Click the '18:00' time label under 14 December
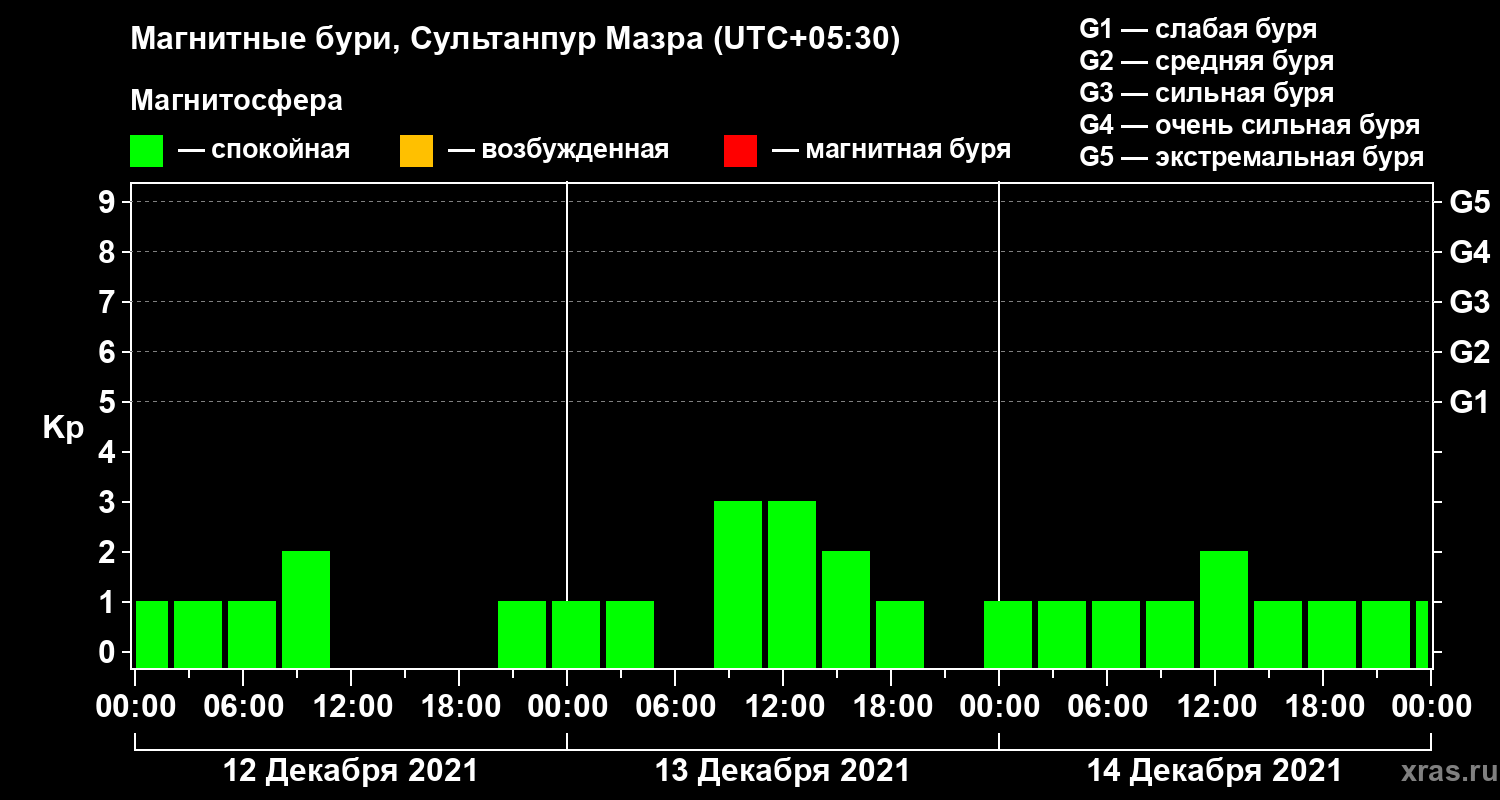The height and width of the screenshot is (800, 1500). coord(1323,706)
